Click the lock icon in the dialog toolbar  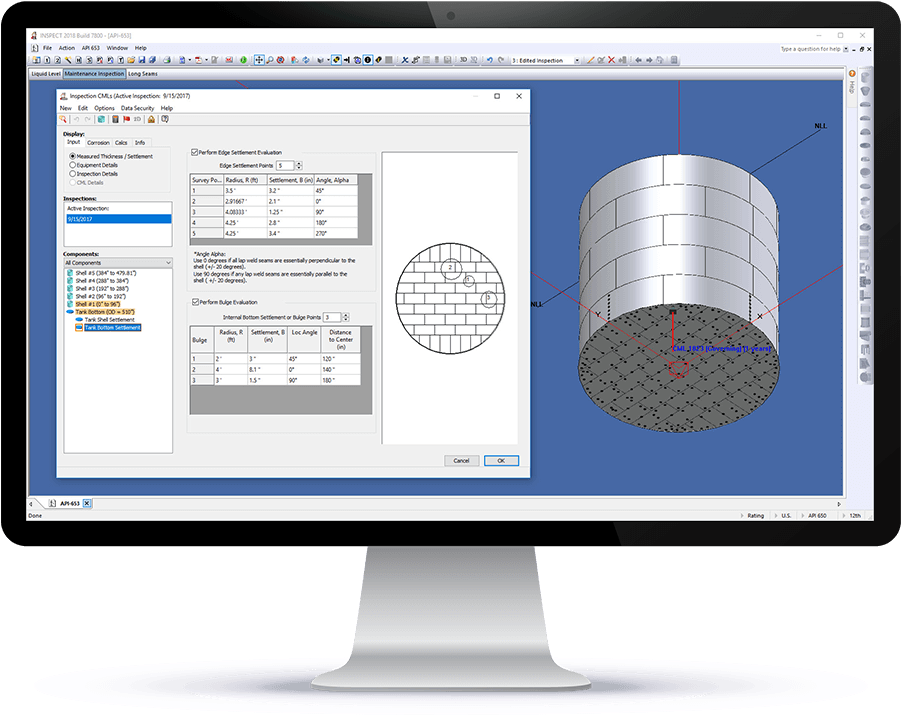[151, 119]
